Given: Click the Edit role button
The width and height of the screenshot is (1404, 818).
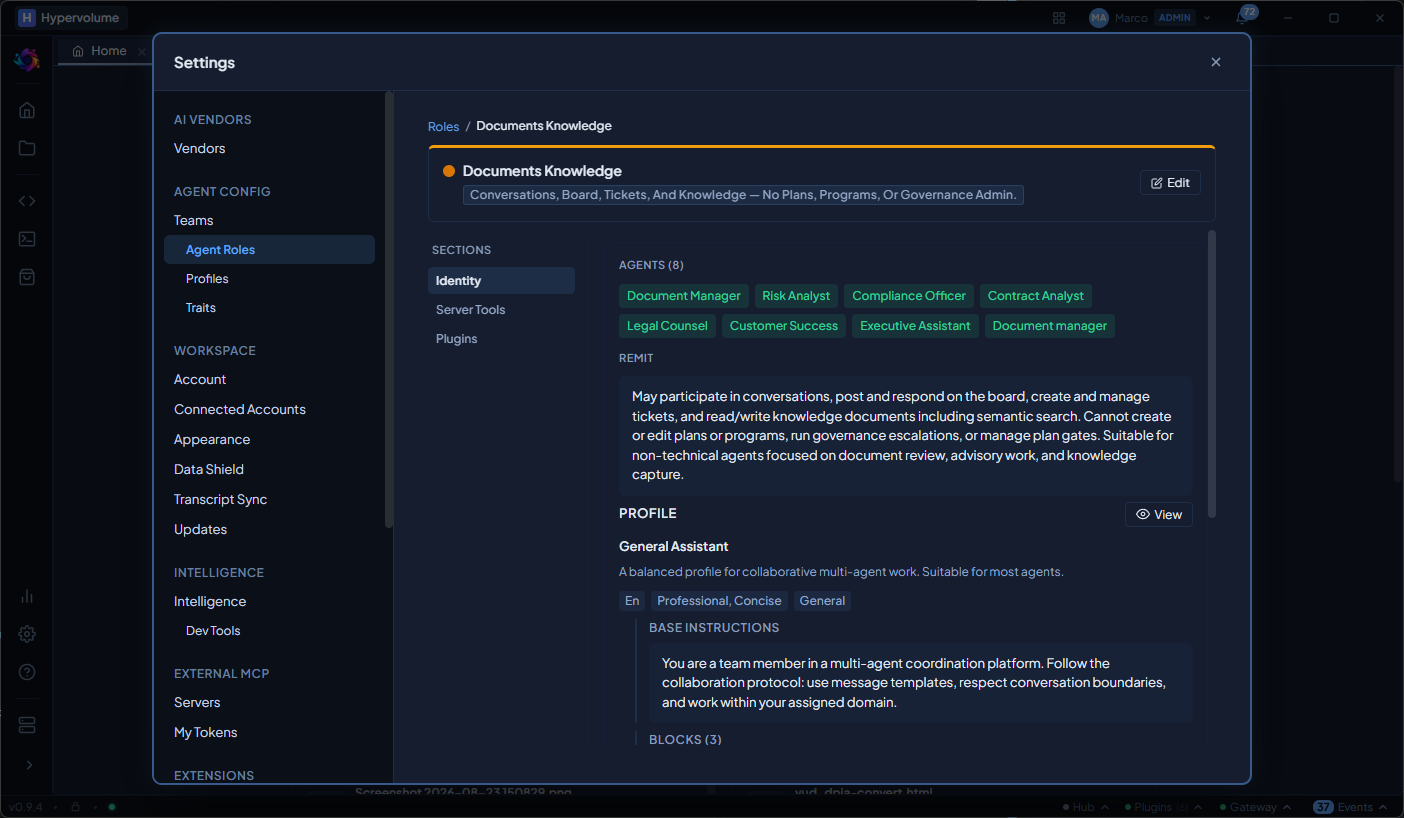Looking at the screenshot, I should [1170, 183].
